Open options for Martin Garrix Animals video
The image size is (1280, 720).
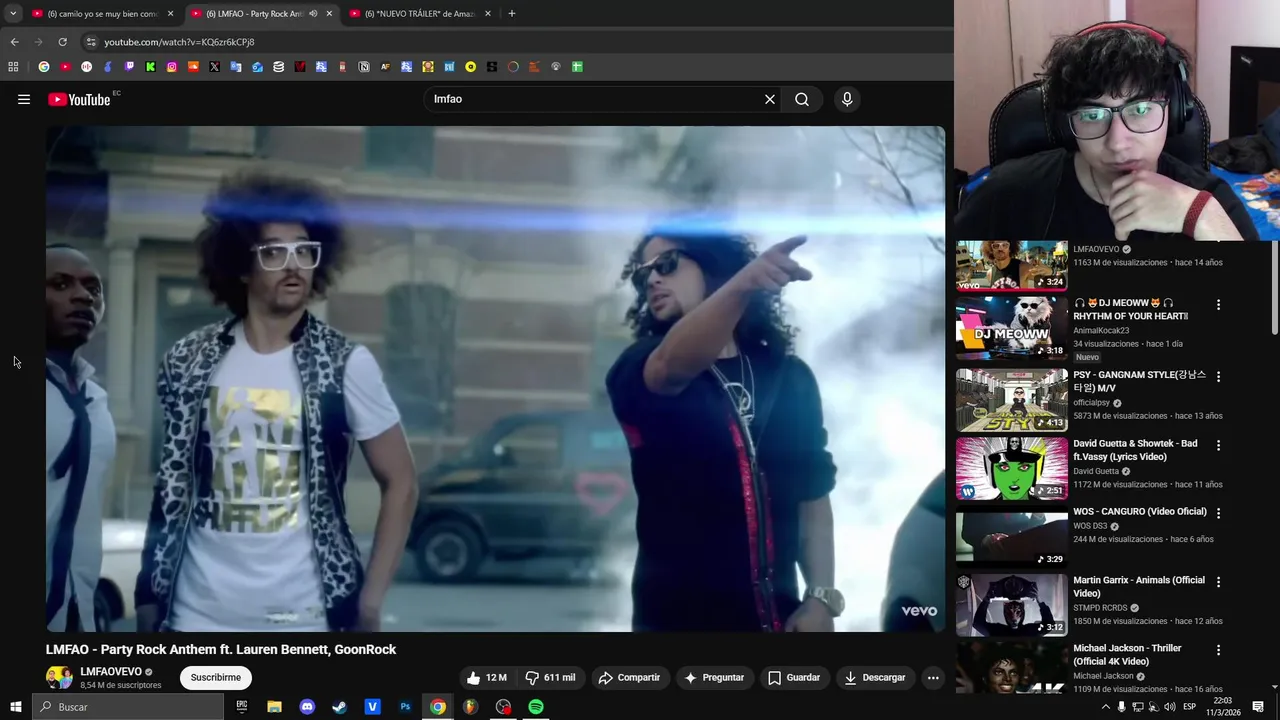point(1218,582)
